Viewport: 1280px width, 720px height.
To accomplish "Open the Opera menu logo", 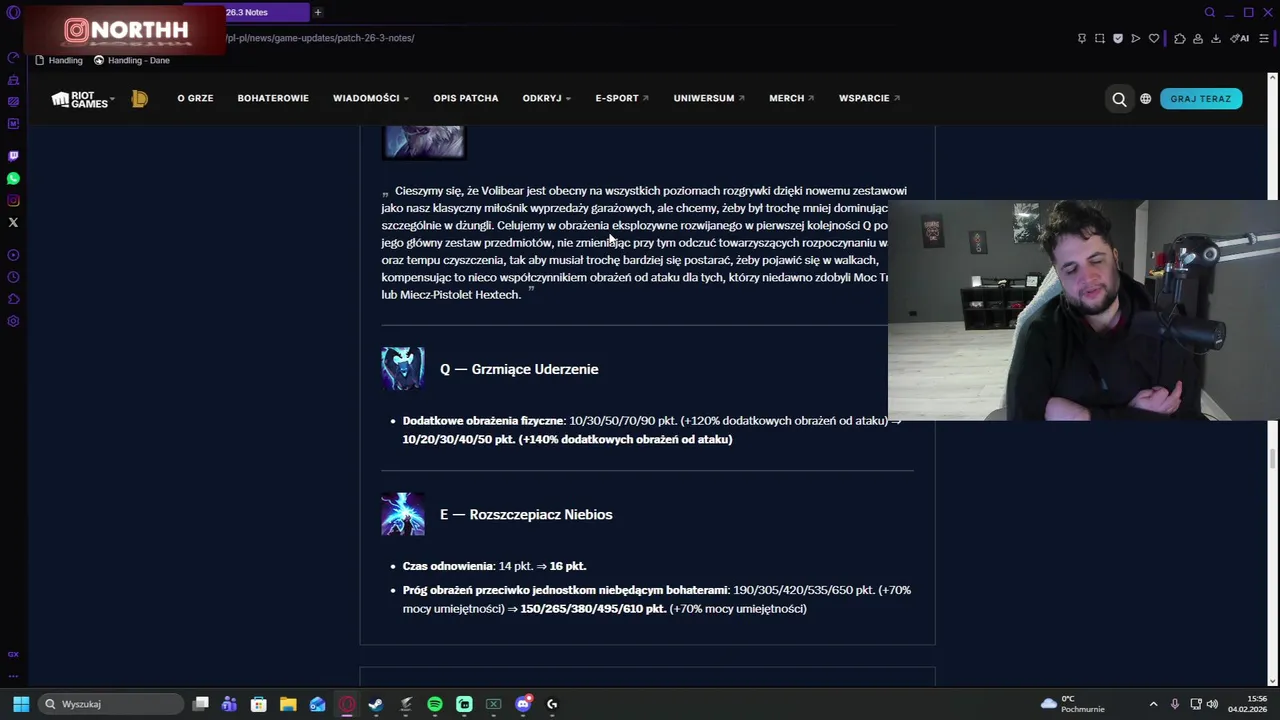I will (13, 12).
